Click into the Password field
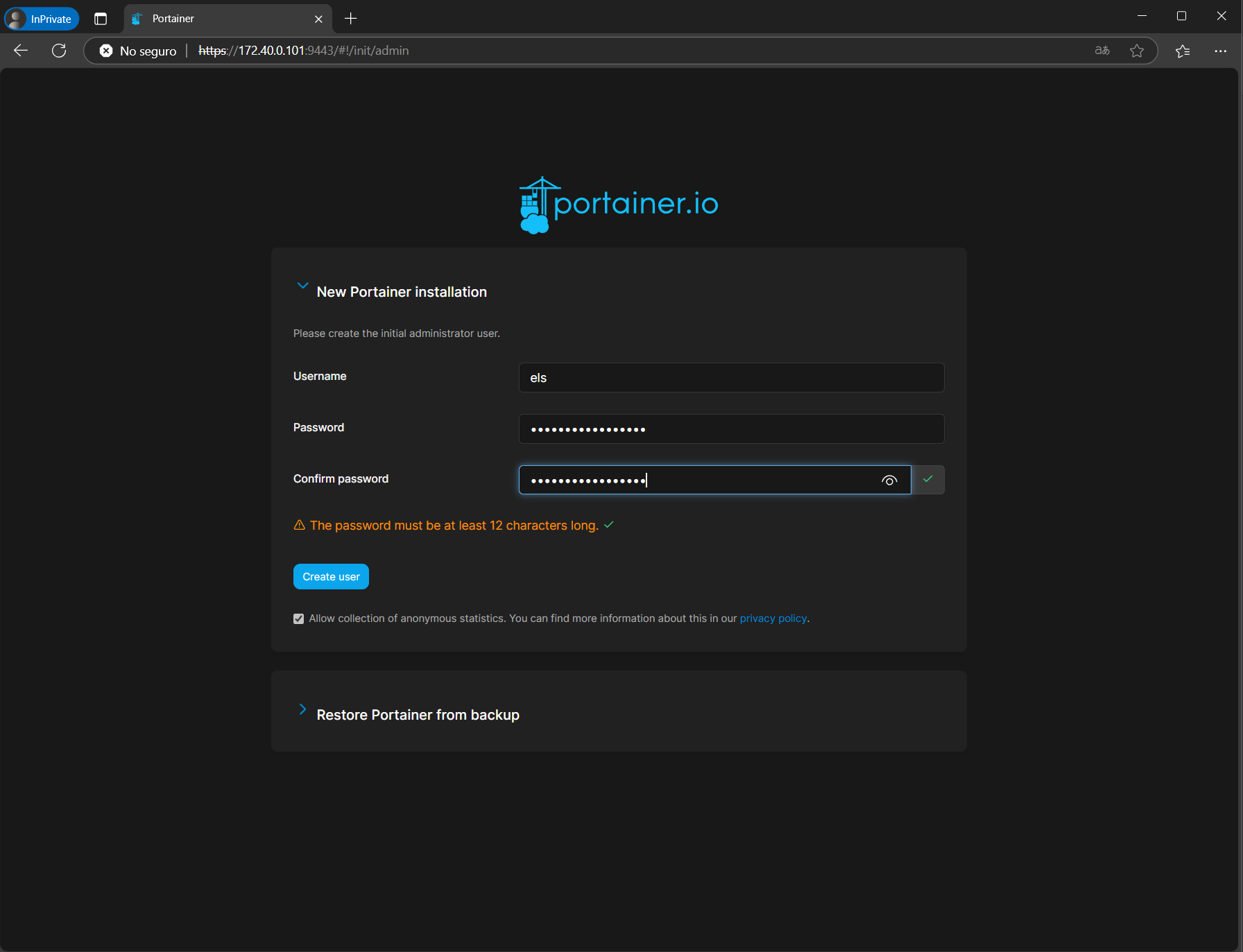 [x=731, y=429]
